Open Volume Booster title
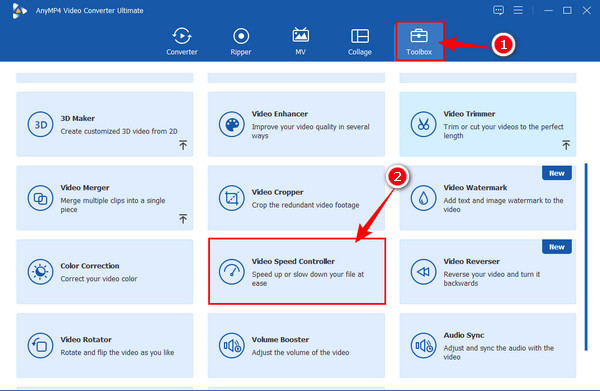This screenshot has height=391, width=600. point(280,339)
